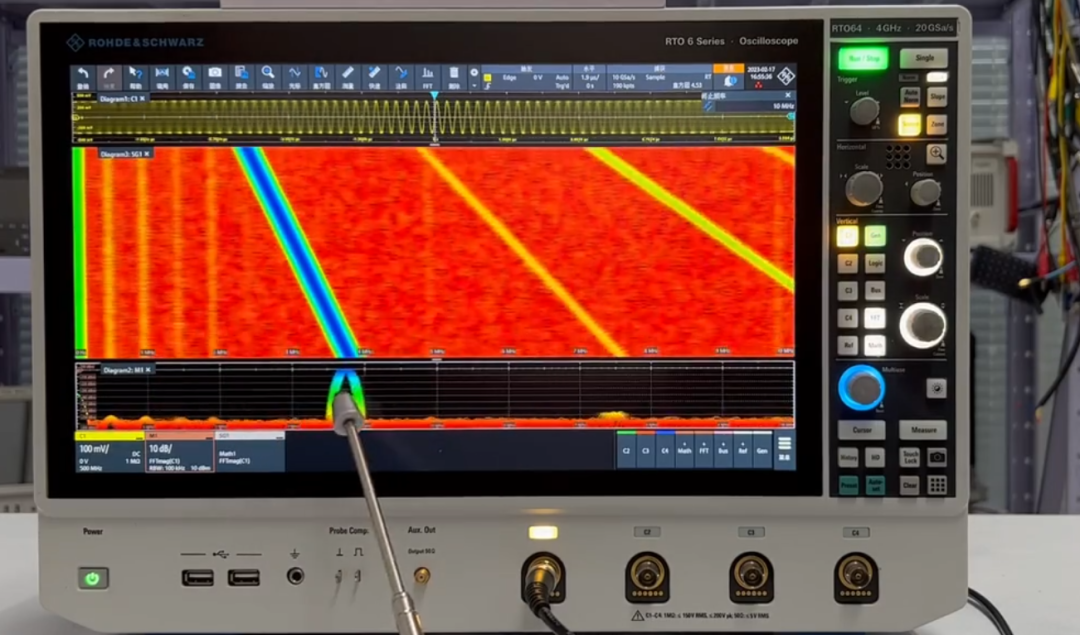Tap the Rohde & Schwarz logo menu icon
Screen dimensions: 1080x635
click(x=786, y=76)
